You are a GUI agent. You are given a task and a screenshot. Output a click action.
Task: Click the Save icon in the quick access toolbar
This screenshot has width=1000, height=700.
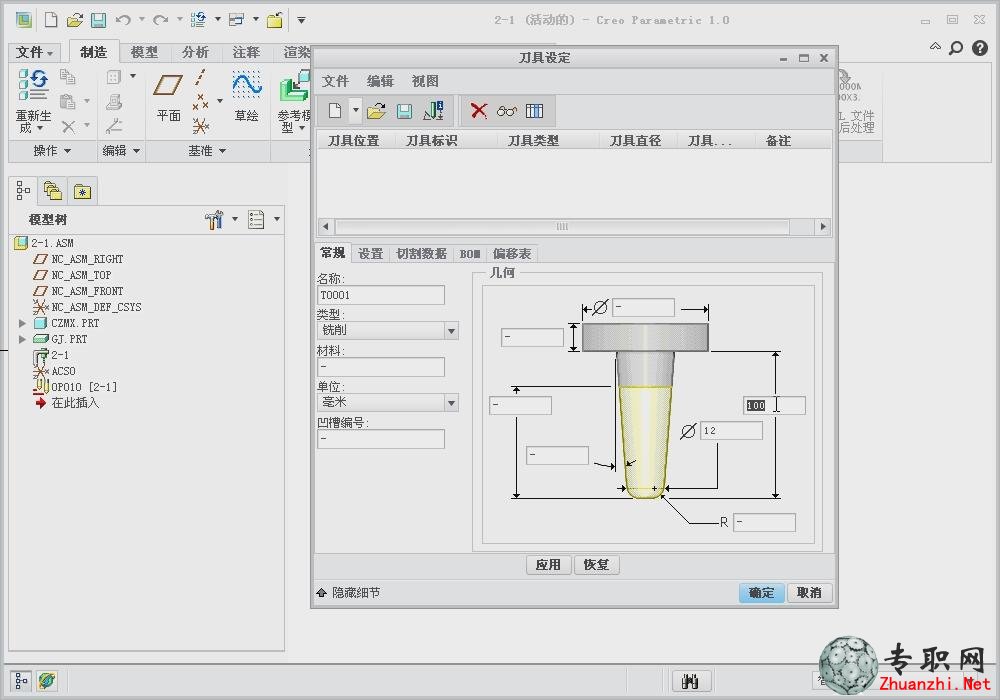pos(98,20)
